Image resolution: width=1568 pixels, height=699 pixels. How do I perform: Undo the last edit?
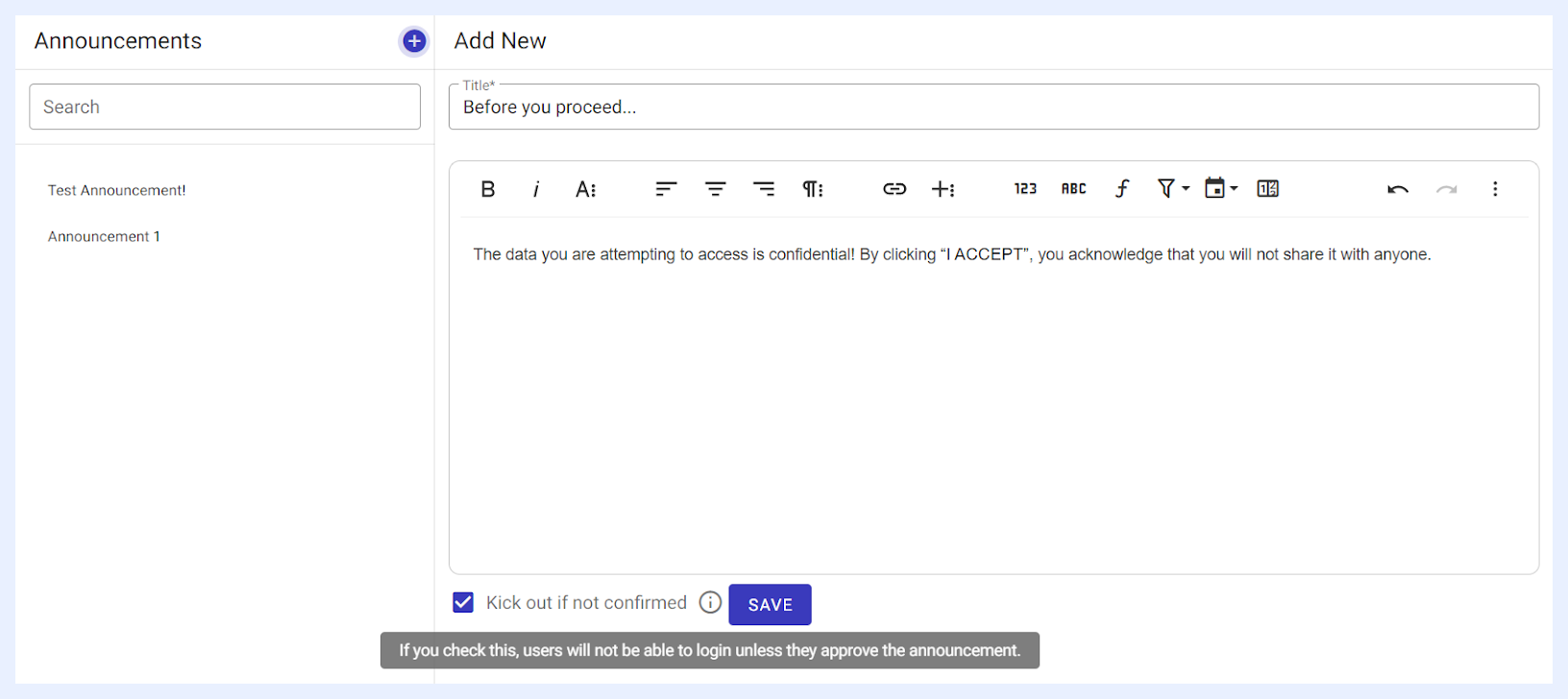pyautogui.click(x=1398, y=189)
